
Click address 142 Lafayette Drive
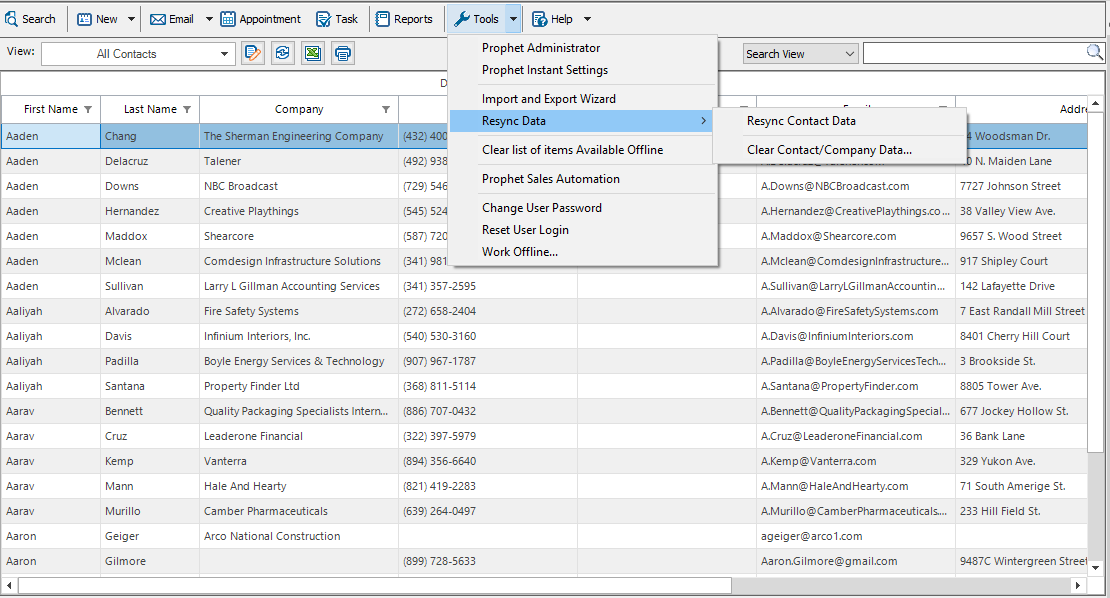point(1022,286)
